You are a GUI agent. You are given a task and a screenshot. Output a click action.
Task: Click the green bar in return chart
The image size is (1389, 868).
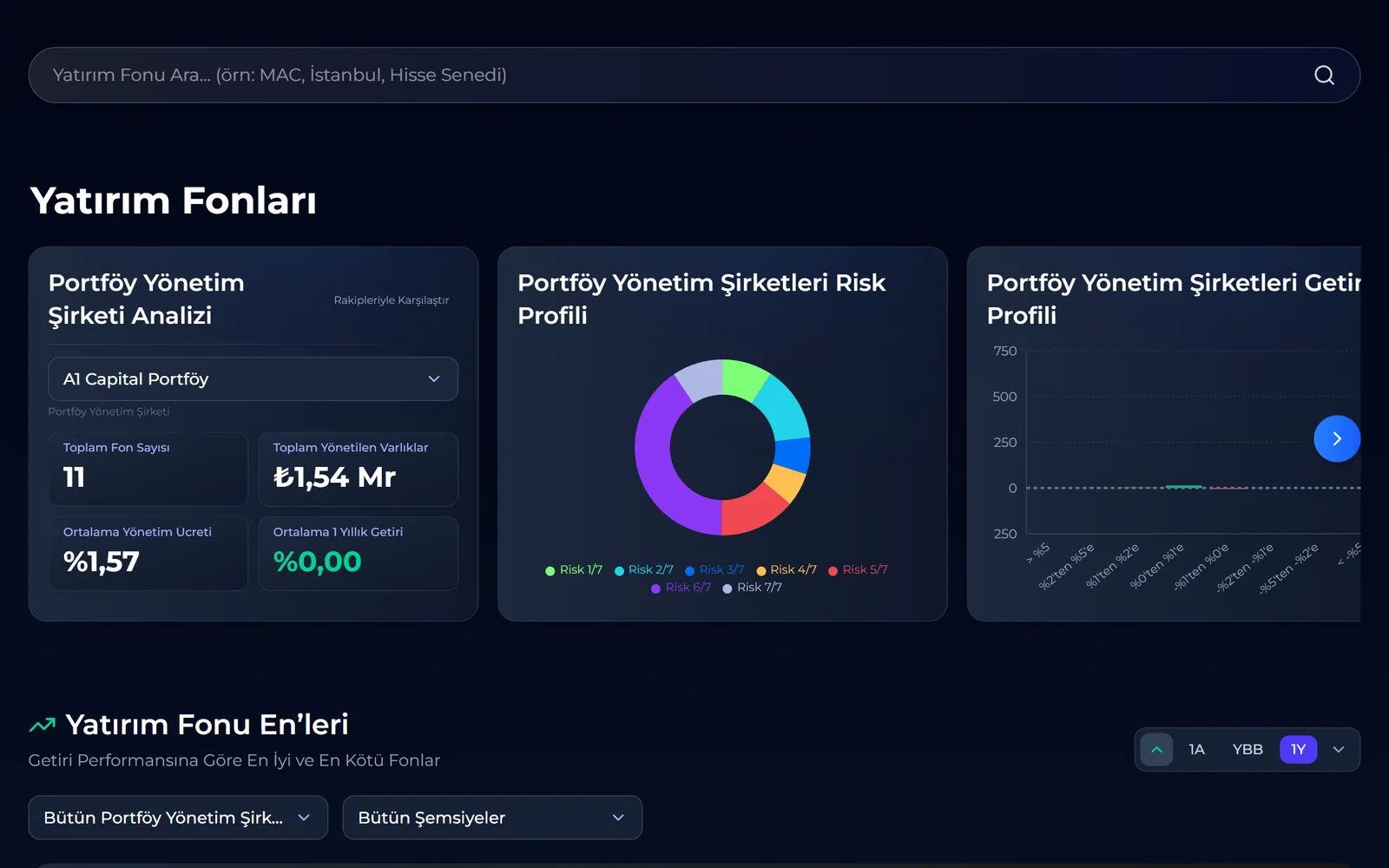(x=1183, y=486)
